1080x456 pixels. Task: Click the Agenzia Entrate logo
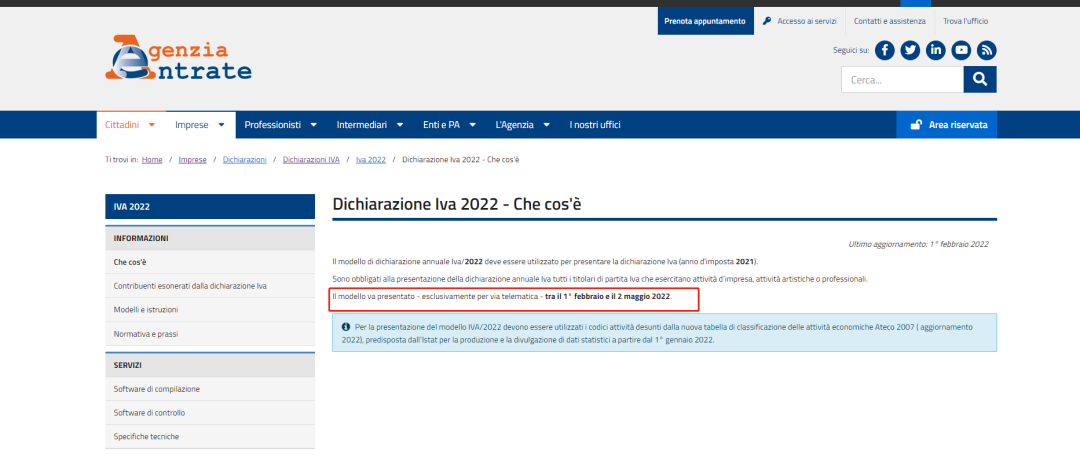click(x=178, y=57)
